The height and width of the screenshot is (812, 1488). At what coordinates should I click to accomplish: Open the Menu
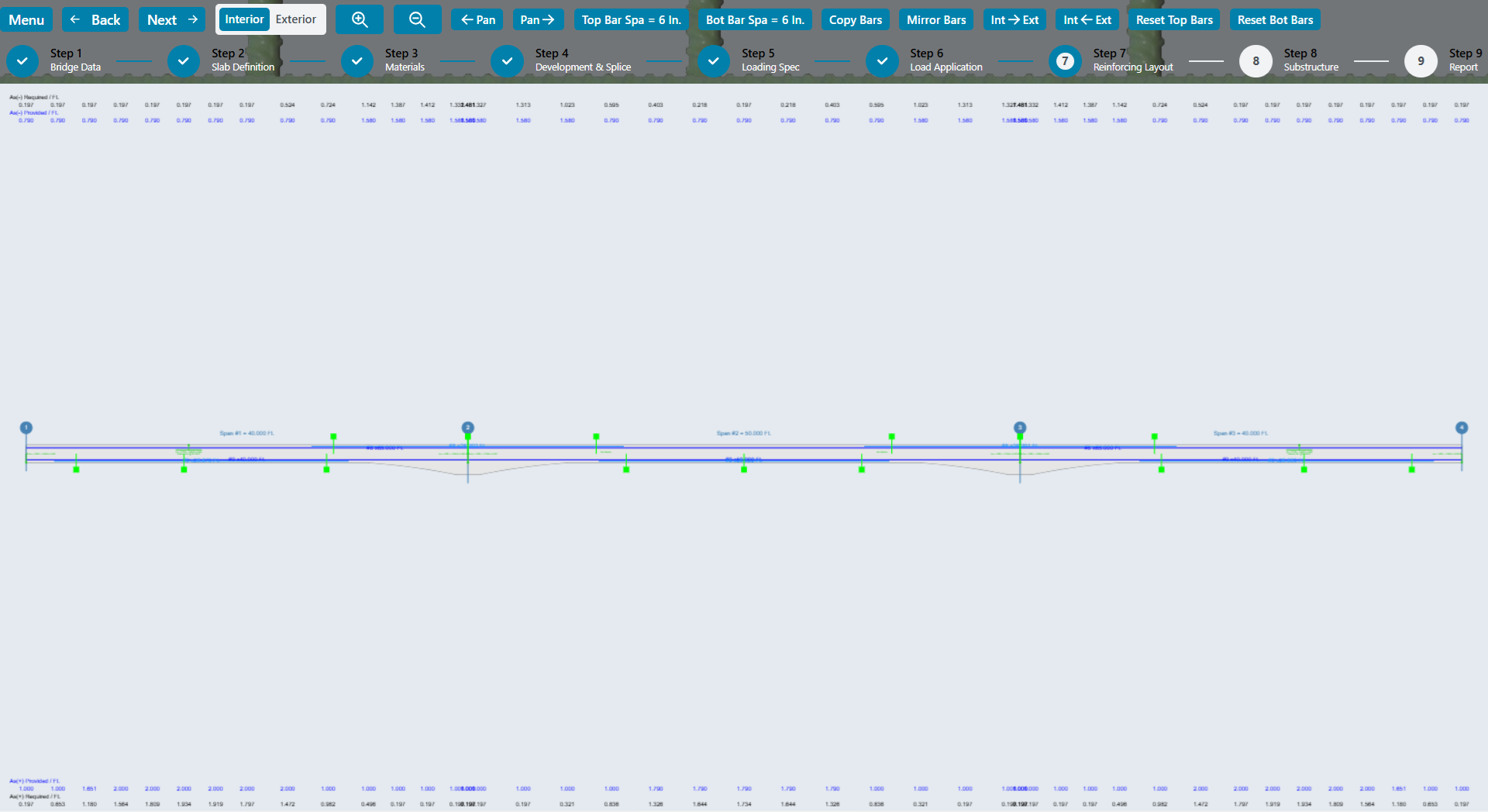coord(27,19)
